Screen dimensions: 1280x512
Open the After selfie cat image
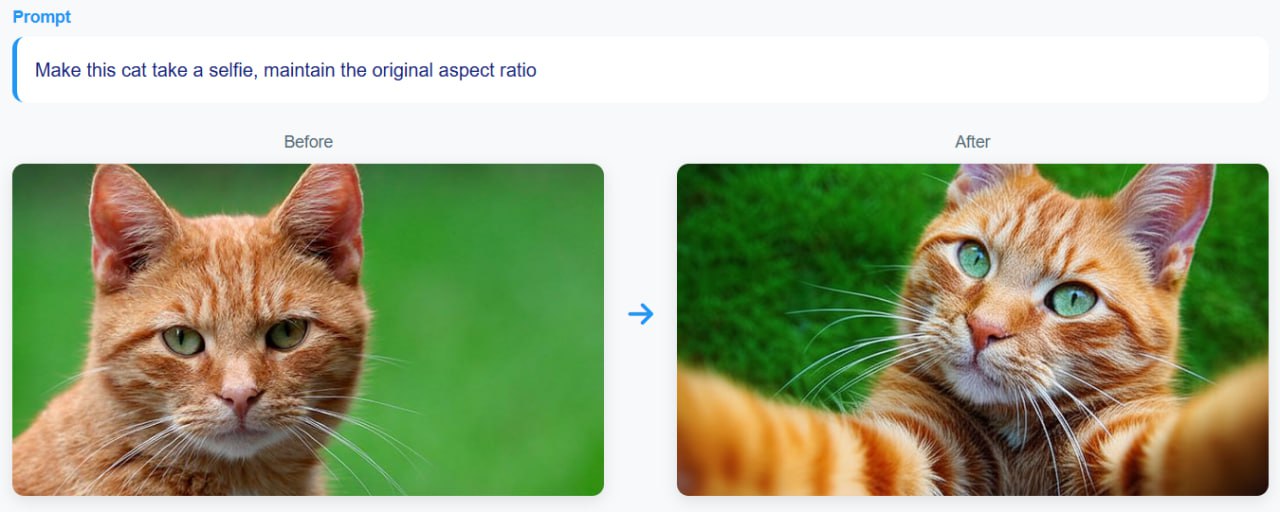point(972,330)
